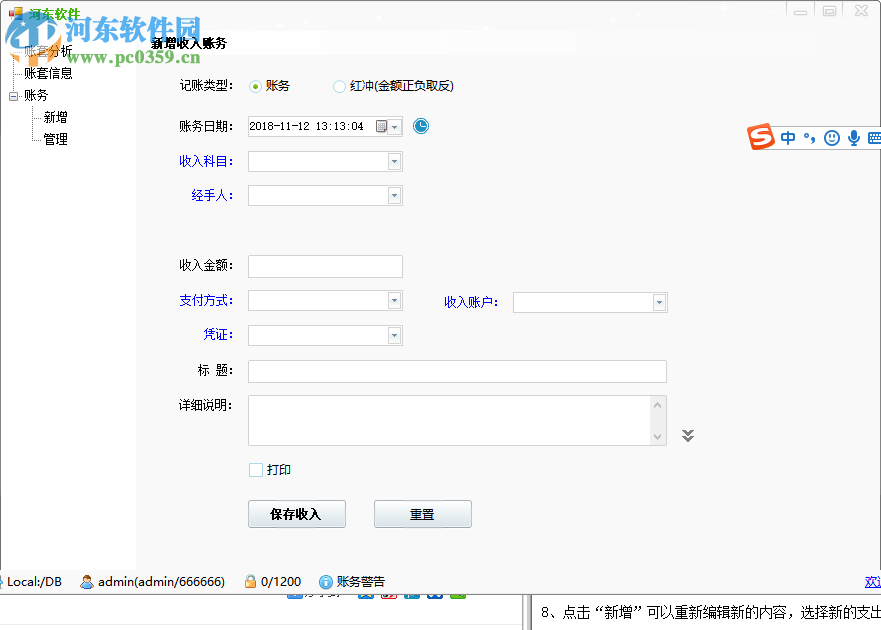
Task: Open the 收入科目 dropdown
Action: point(394,161)
